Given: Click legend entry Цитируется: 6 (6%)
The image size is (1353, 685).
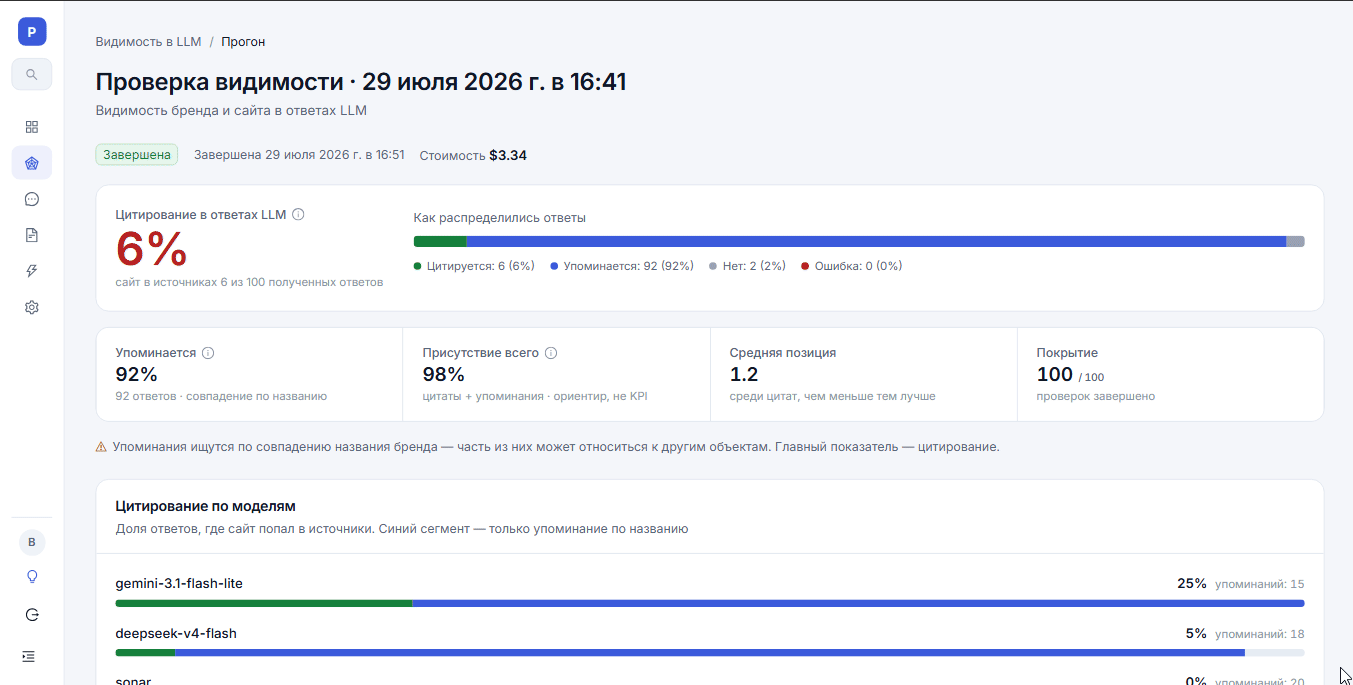Looking at the screenshot, I should pos(474,266).
